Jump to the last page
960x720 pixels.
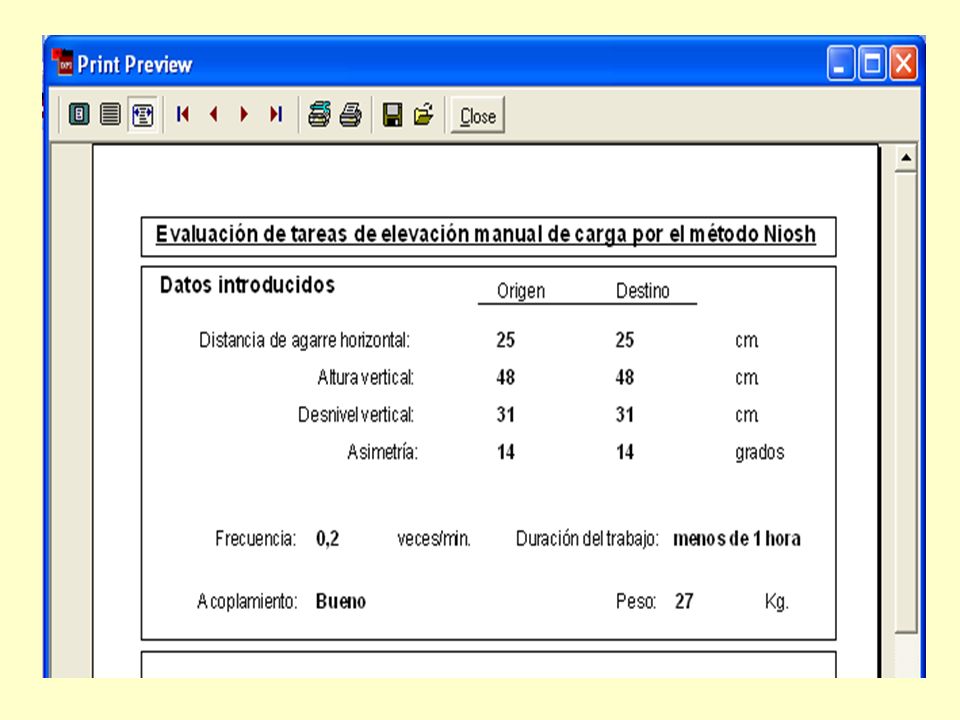276,114
